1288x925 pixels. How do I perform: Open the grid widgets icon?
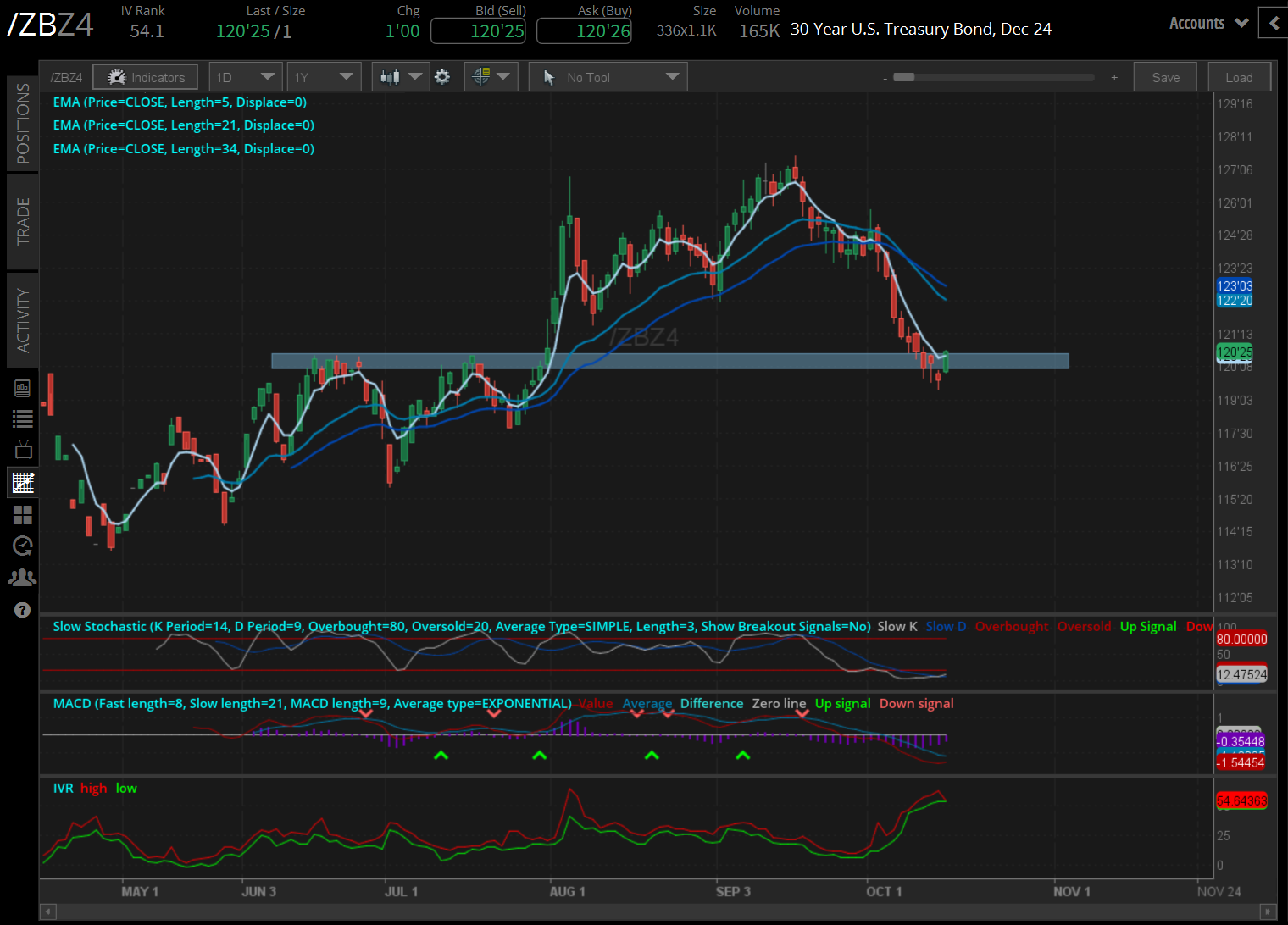(x=23, y=515)
